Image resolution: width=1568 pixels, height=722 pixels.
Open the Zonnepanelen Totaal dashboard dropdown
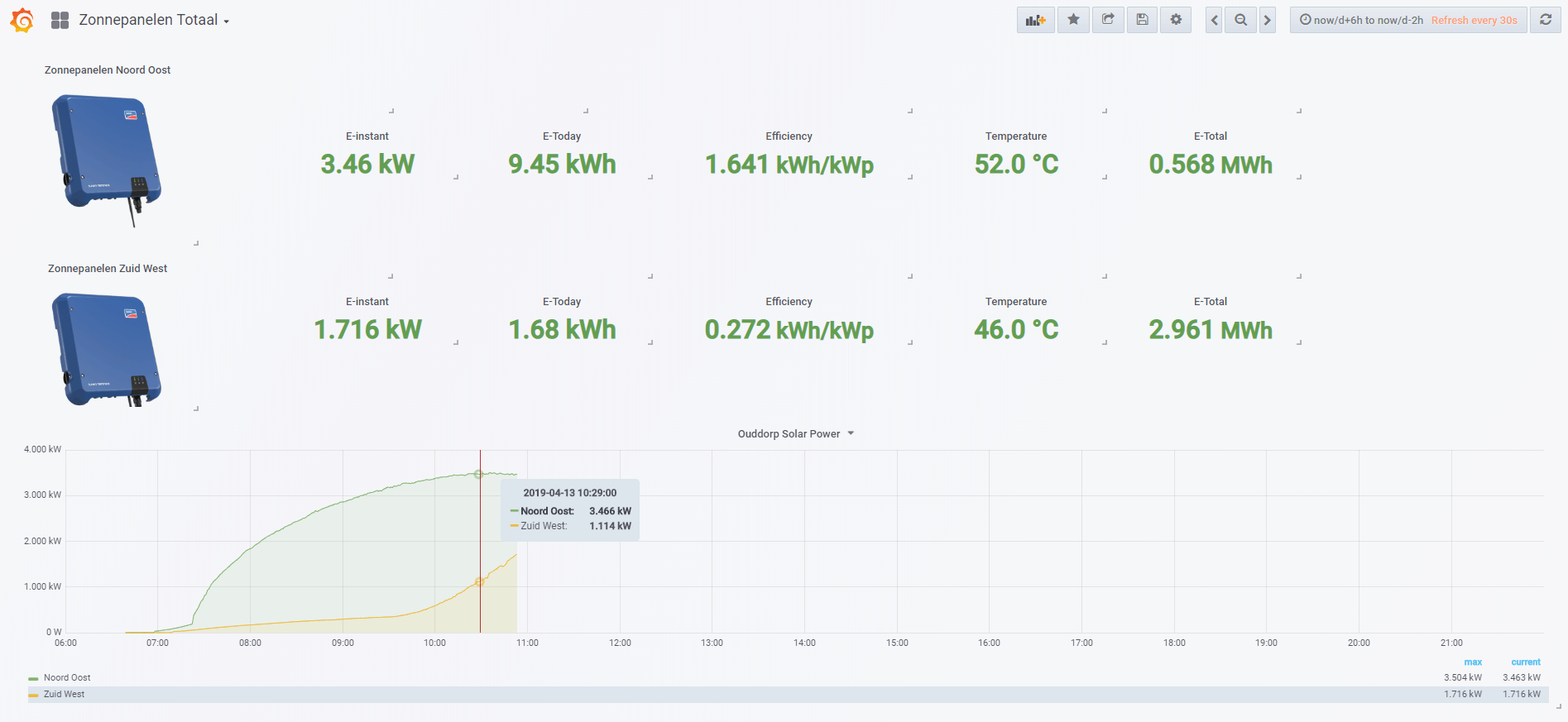[154, 20]
